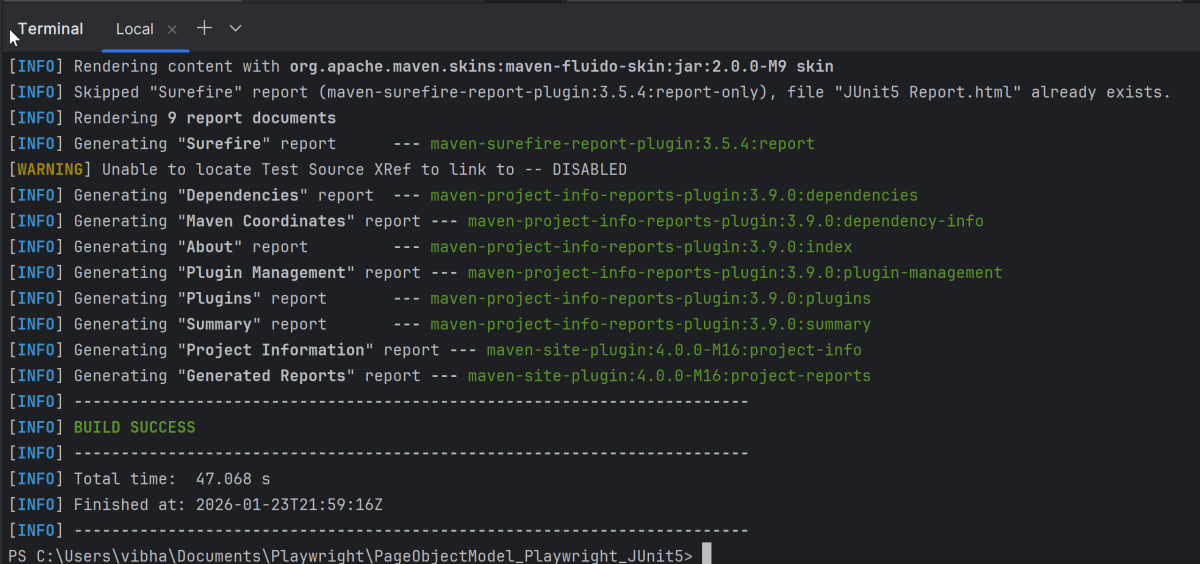Image resolution: width=1200 pixels, height=564 pixels.
Task: Click the maven-project-info-reports-plugin index goal
Action: click(x=641, y=247)
